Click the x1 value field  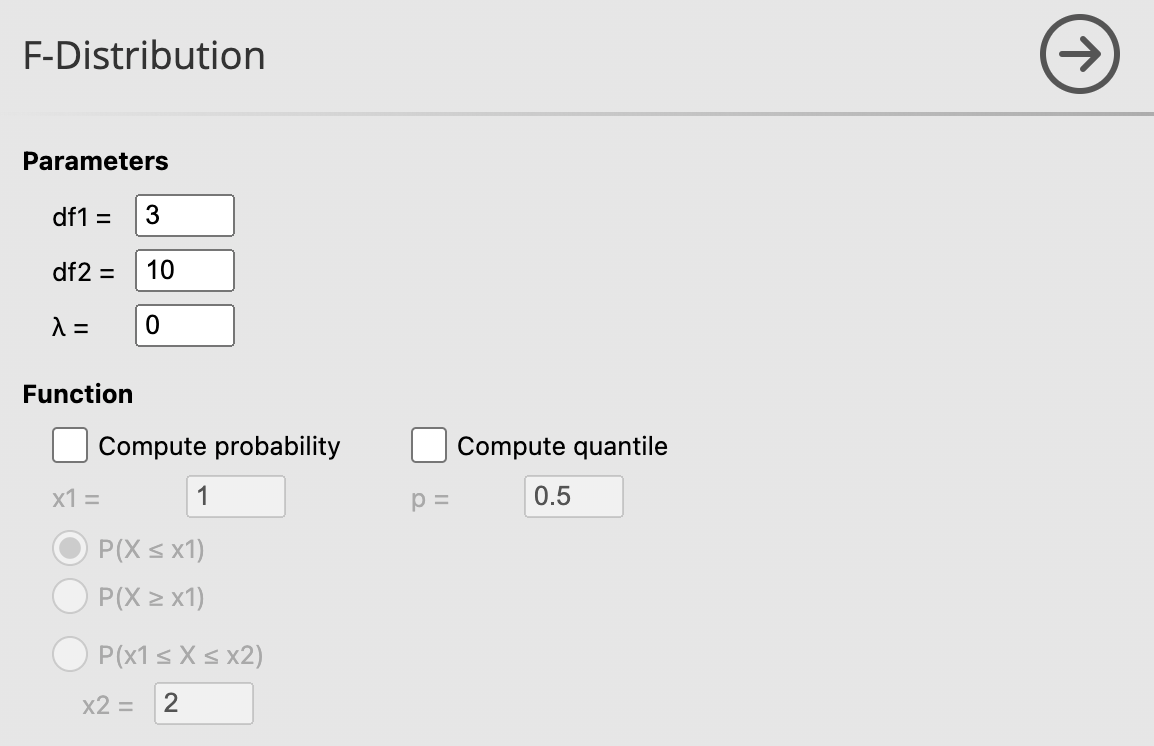pyautogui.click(x=235, y=496)
